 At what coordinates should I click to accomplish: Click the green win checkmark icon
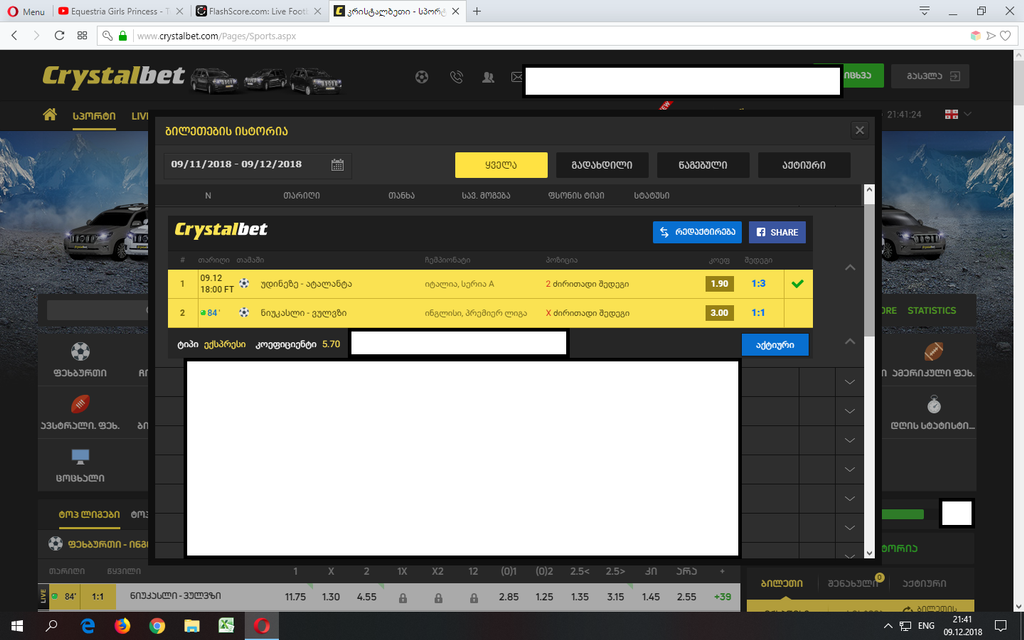click(x=797, y=283)
